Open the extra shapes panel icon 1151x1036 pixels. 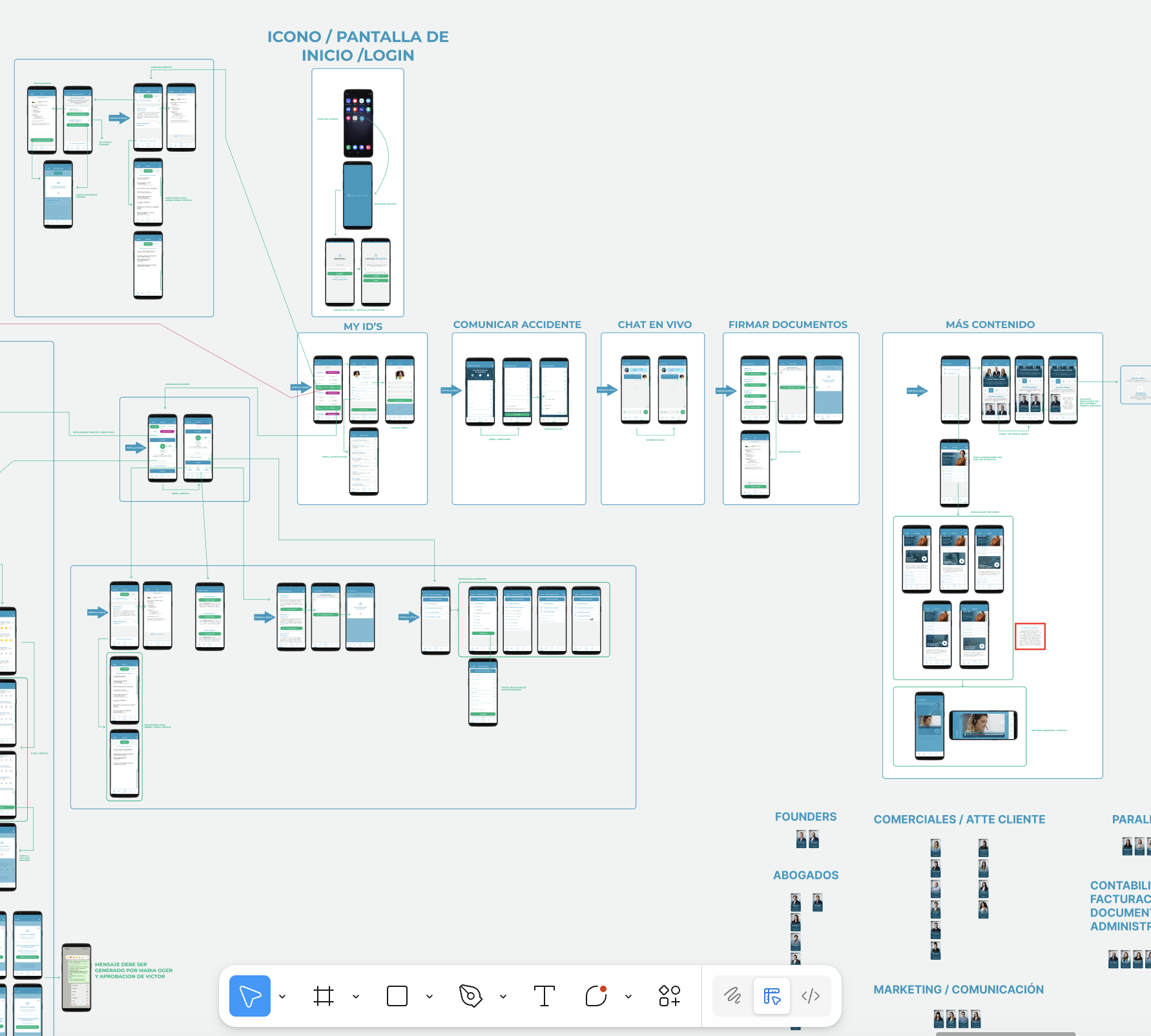[x=668, y=996]
